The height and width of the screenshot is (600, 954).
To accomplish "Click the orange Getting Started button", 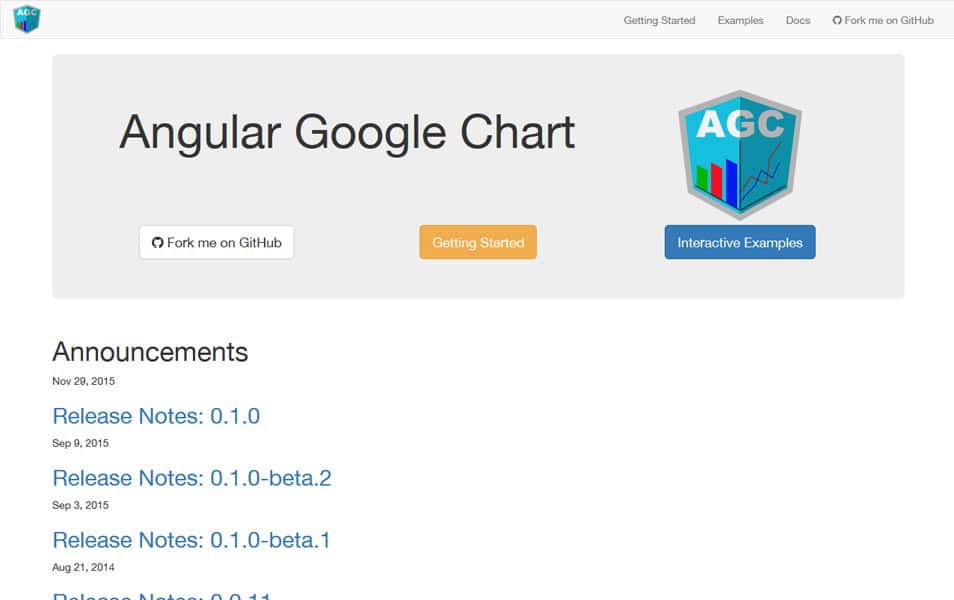I will click(x=478, y=242).
